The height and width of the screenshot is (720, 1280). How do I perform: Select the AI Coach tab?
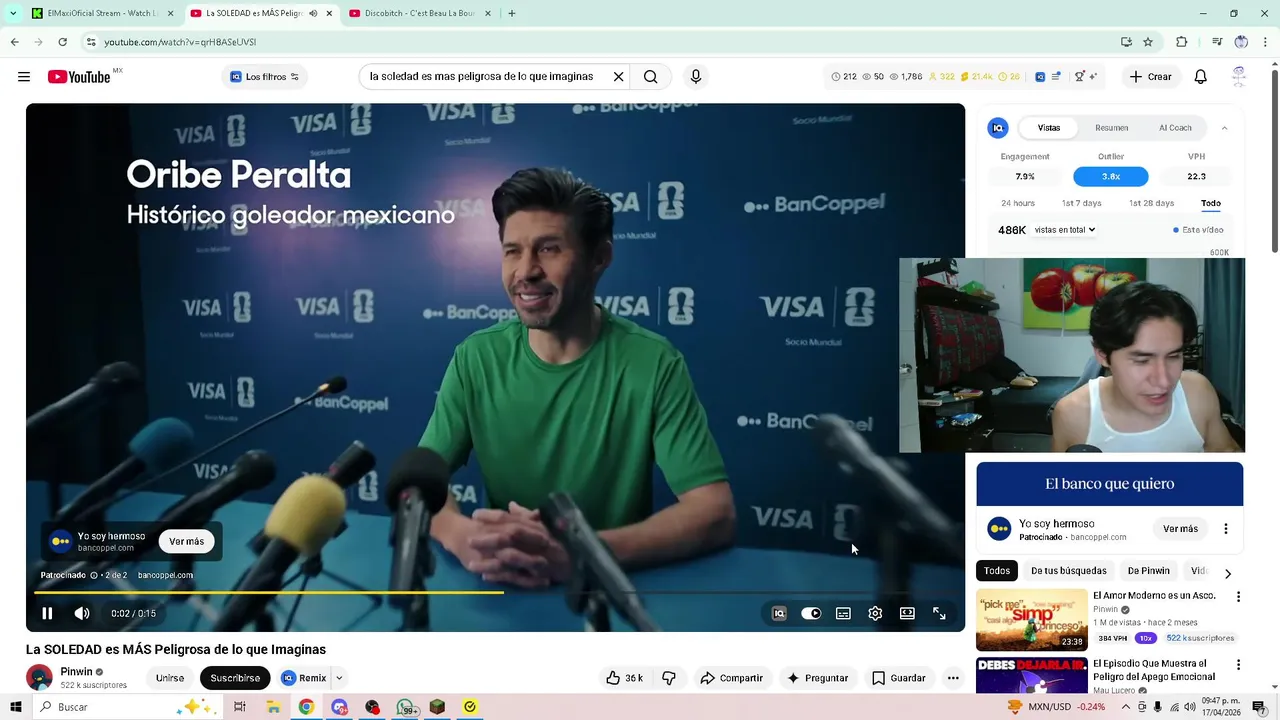tap(1175, 128)
